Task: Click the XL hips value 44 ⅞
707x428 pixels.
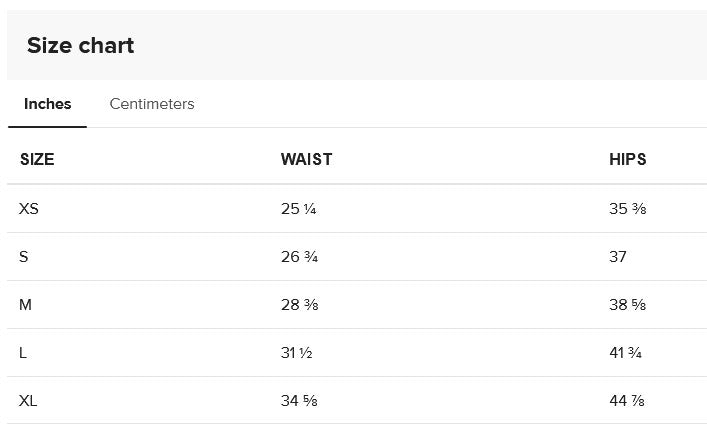Action: click(x=627, y=401)
